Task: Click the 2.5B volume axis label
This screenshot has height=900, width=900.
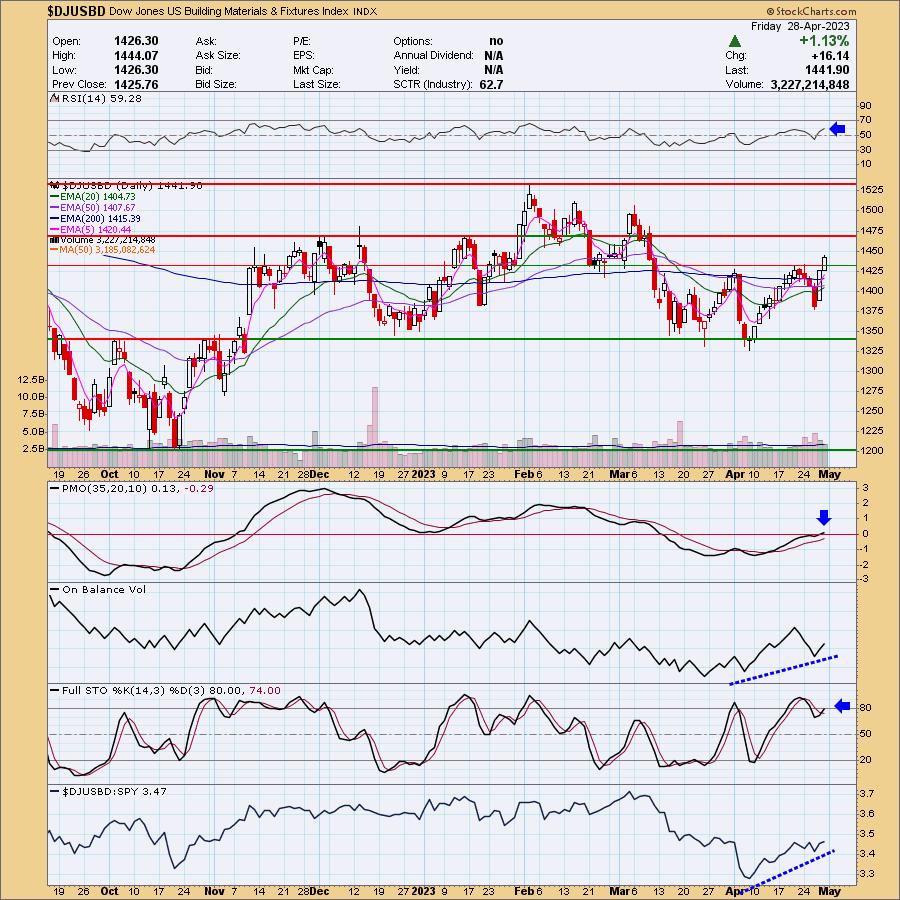Action: click(x=33, y=448)
